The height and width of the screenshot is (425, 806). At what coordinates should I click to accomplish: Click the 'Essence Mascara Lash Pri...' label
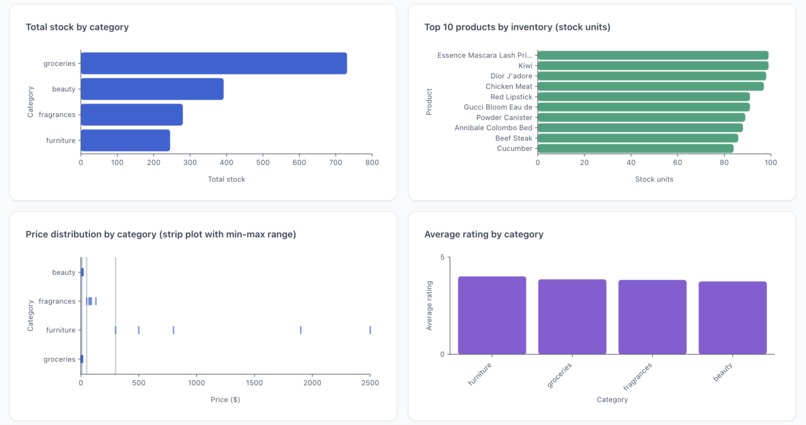[x=485, y=55]
